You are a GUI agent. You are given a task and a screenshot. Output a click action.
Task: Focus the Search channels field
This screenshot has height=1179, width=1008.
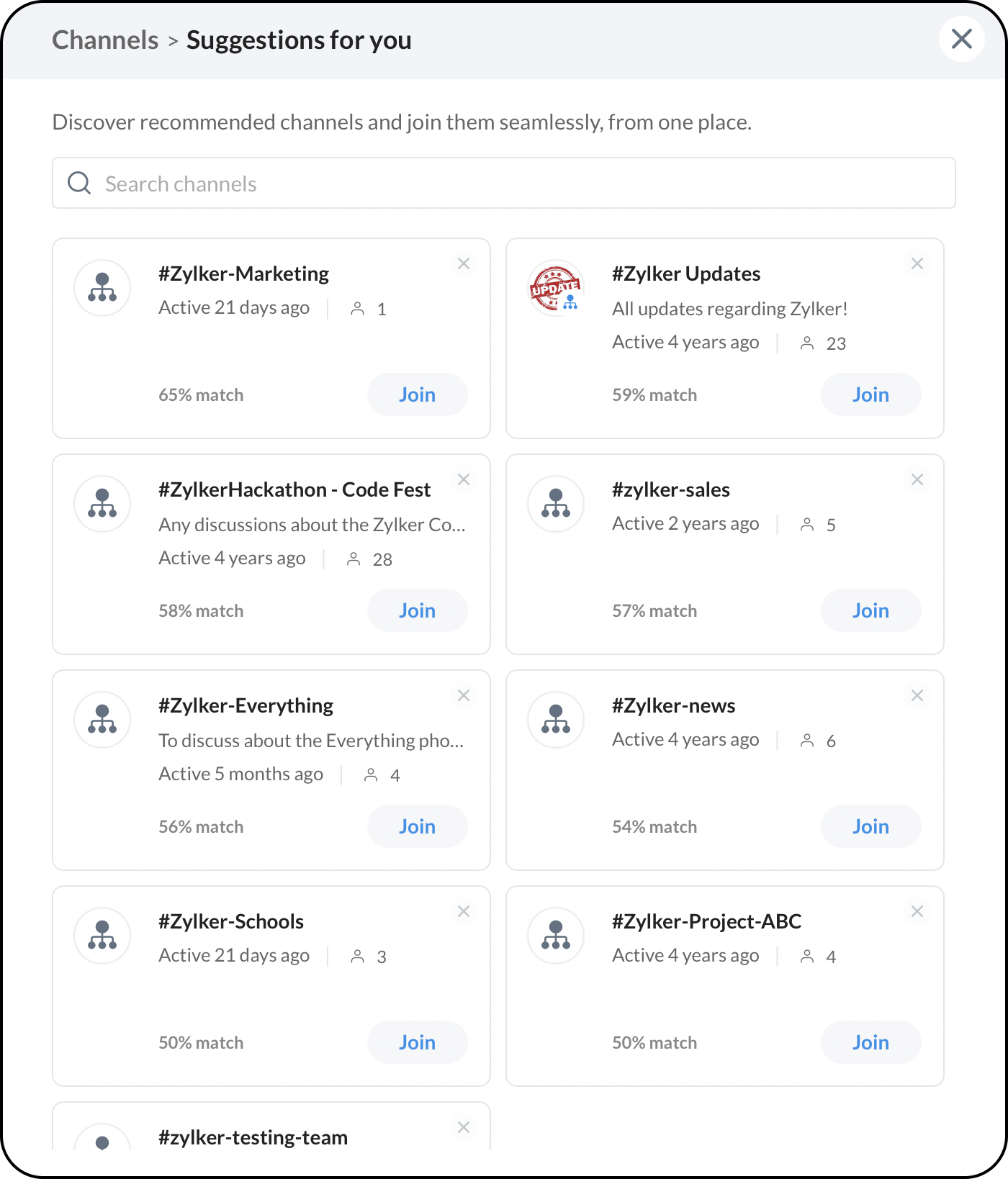pyautogui.click(x=504, y=184)
